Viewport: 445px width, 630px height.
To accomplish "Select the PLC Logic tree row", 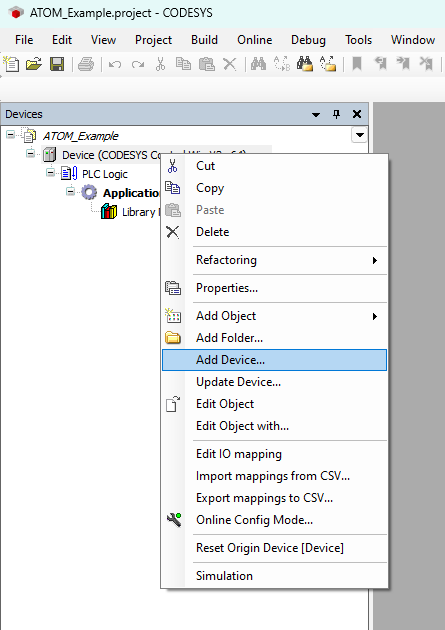I will tap(105, 174).
